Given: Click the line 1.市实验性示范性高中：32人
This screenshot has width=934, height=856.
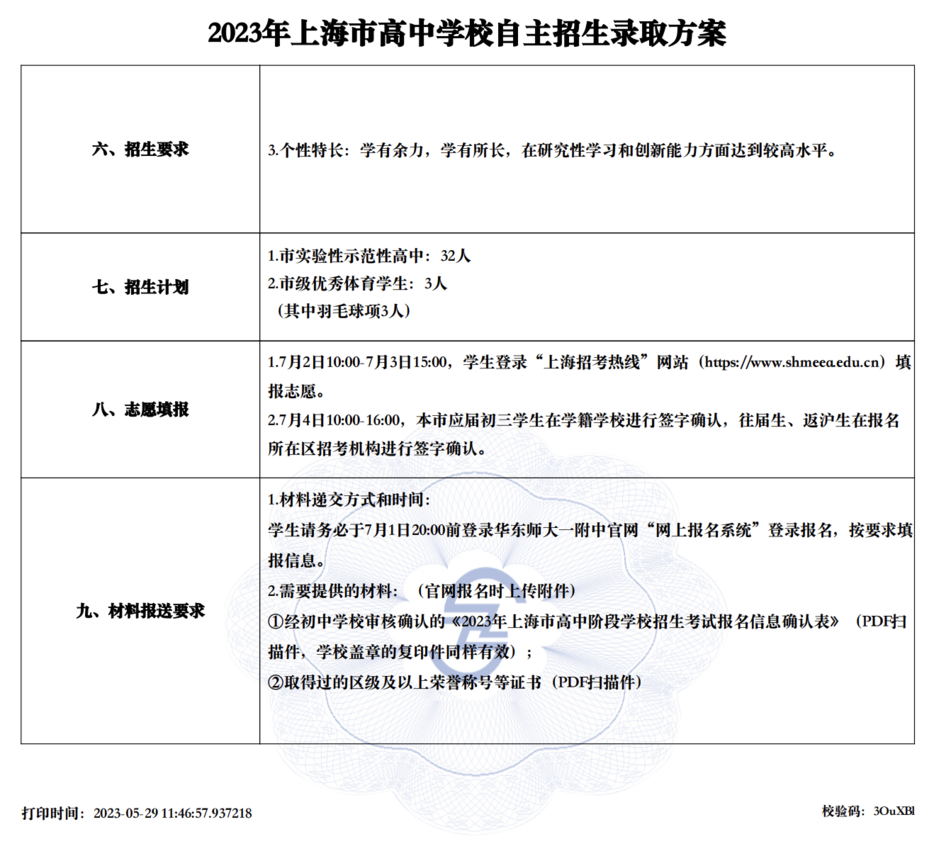Looking at the screenshot, I should pos(369,256).
